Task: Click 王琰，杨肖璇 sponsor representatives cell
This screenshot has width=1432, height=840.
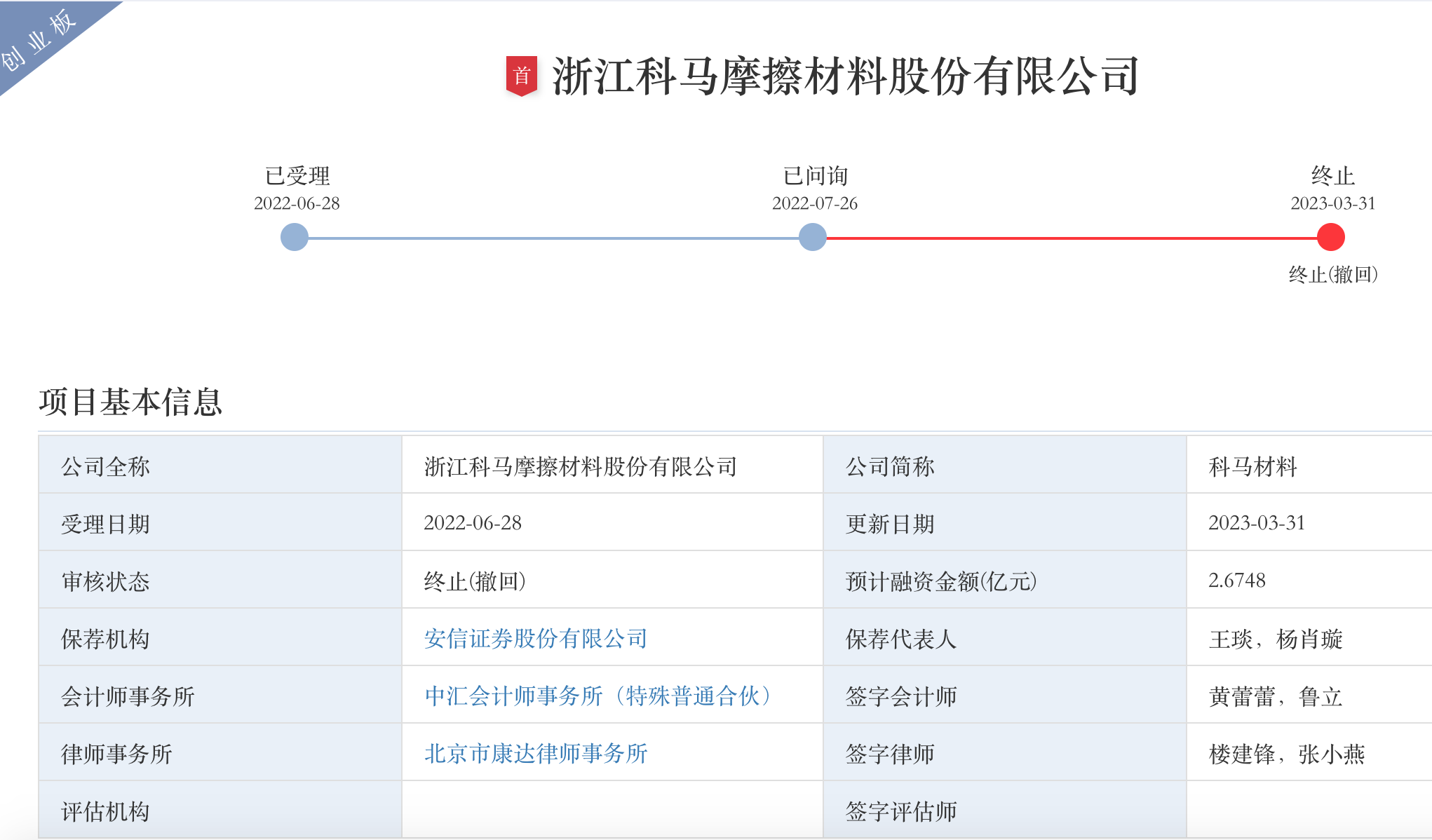Action: click(x=1275, y=639)
